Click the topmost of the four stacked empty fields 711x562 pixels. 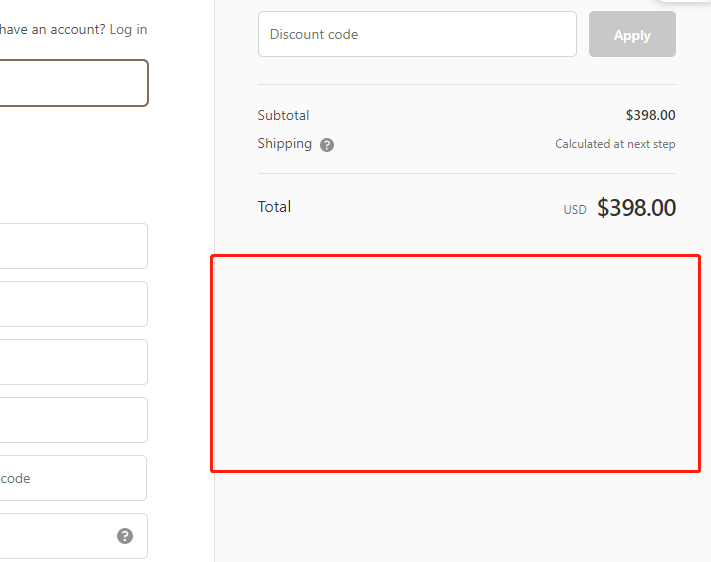[72, 246]
